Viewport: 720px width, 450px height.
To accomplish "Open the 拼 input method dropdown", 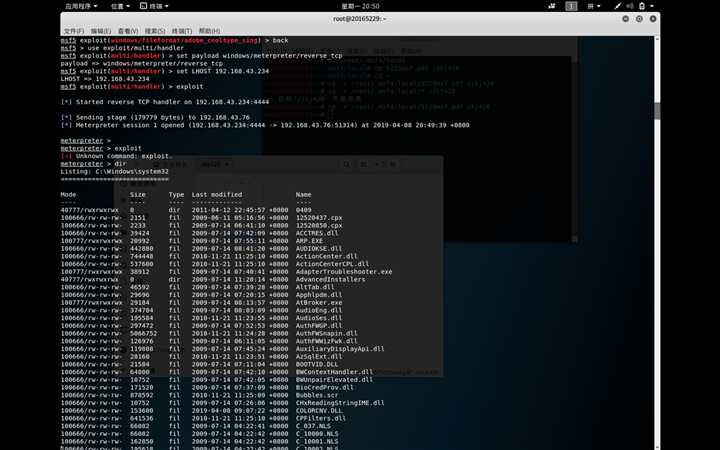I will click(x=593, y=6).
